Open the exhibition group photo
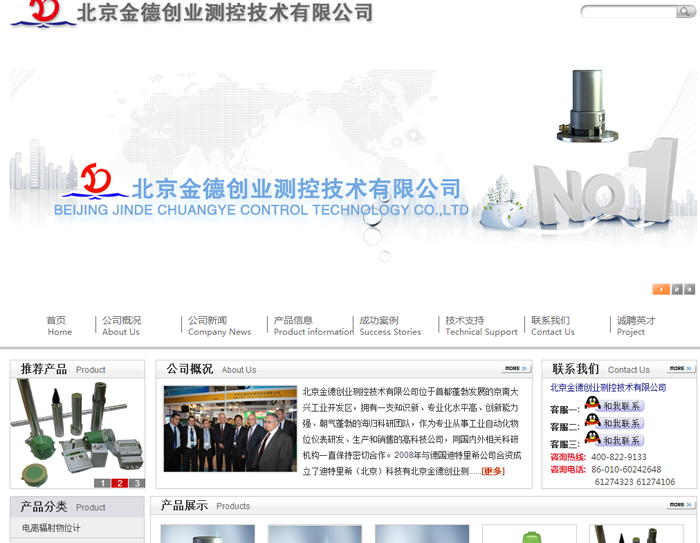The image size is (700, 543). coord(230,429)
